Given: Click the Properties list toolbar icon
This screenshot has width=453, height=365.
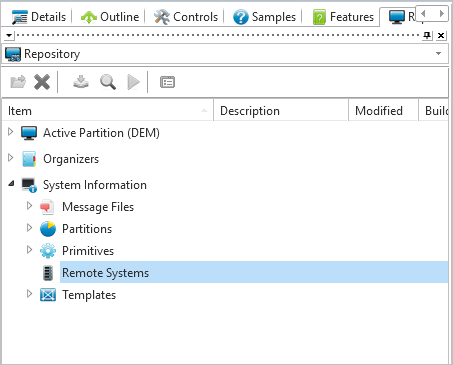Looking at the screenshot, I should 167,82.
